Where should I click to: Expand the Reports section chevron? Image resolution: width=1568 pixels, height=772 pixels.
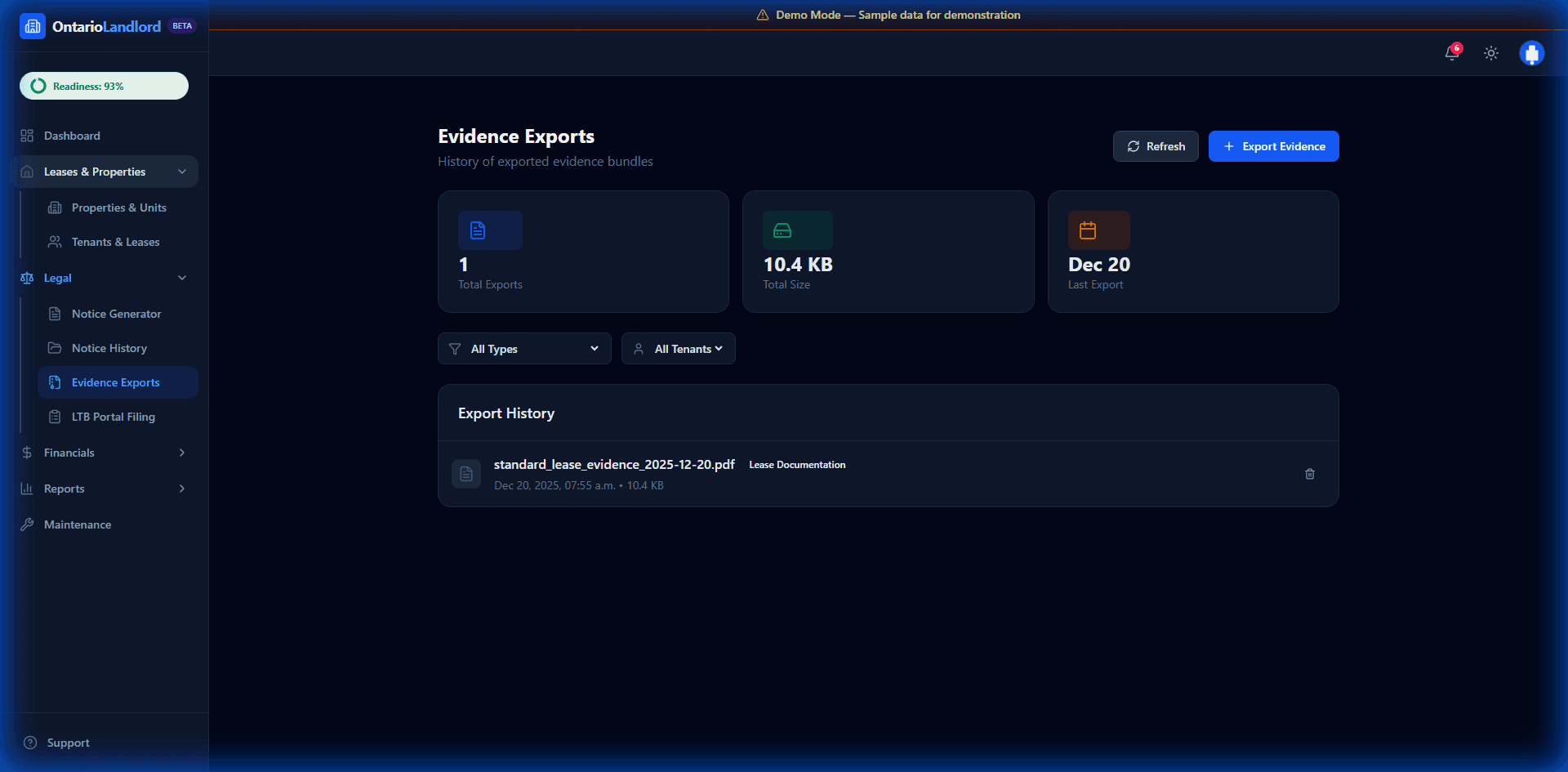[181, 489]
